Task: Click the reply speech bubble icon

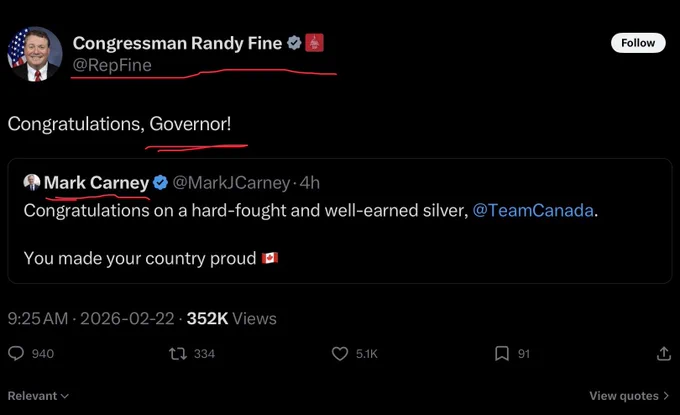Action: 16,353
